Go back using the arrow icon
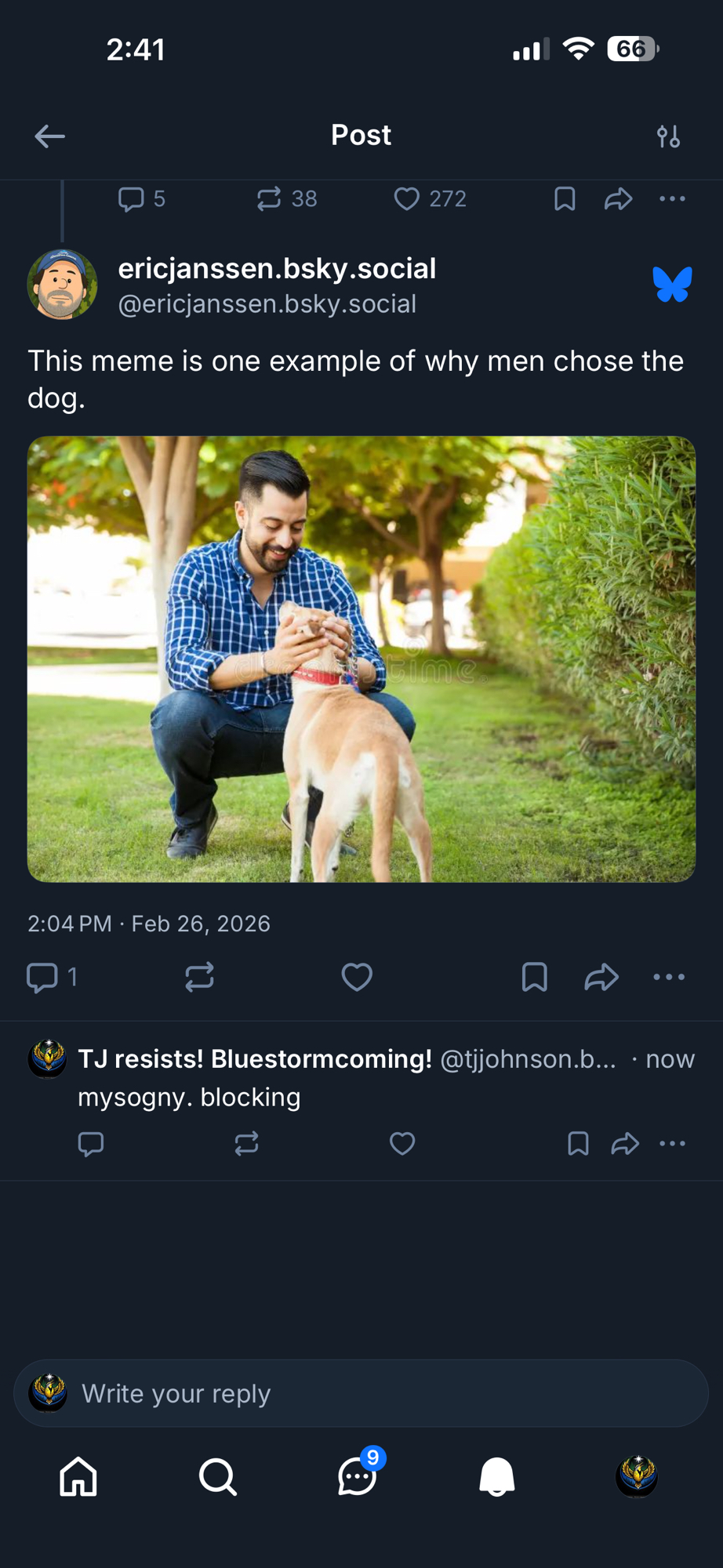The height and width of the screenshot is (1568, 723). [x=49, y=136]
